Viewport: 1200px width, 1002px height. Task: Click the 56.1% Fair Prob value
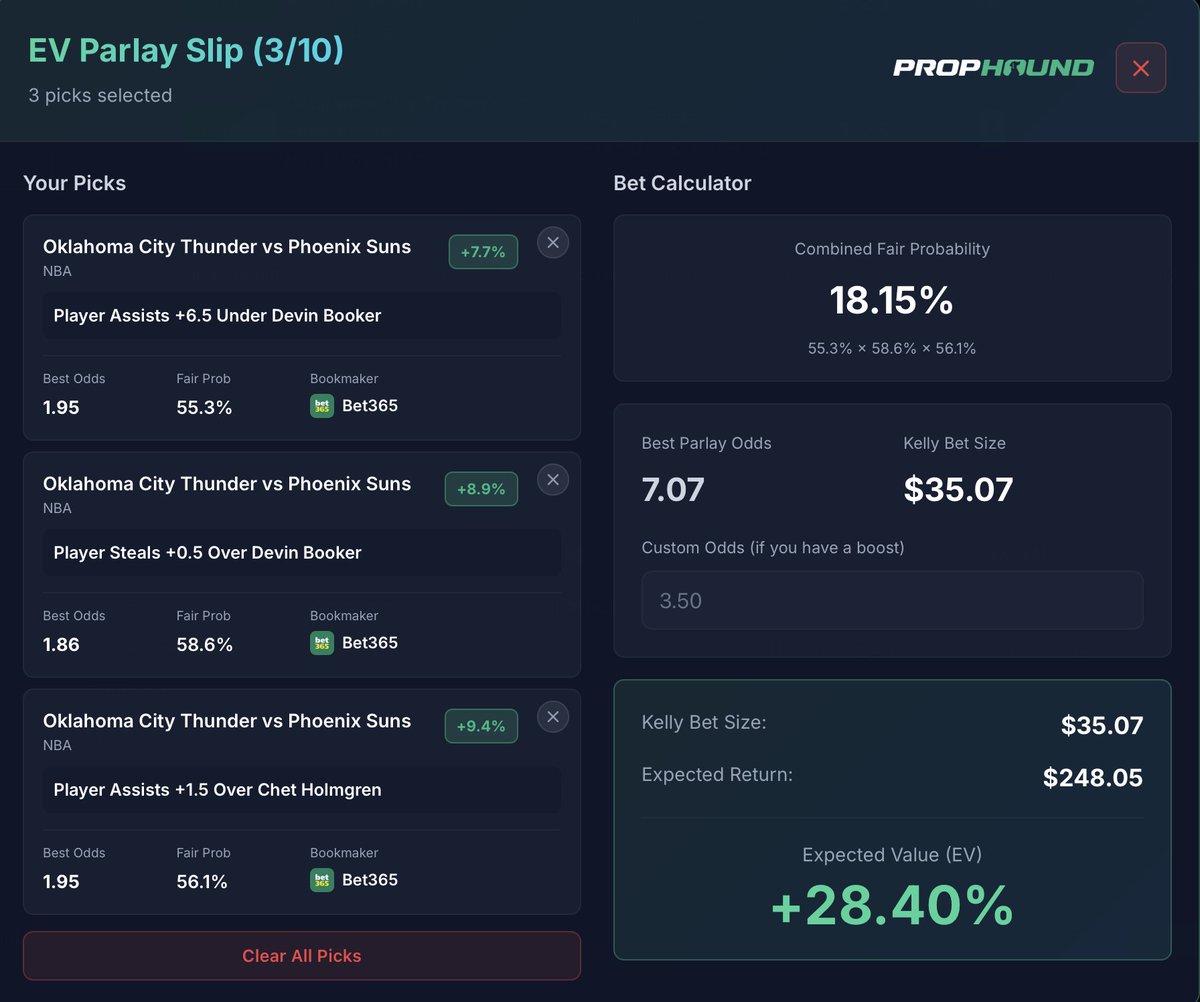pyautogui.click(x=202, y=882)
